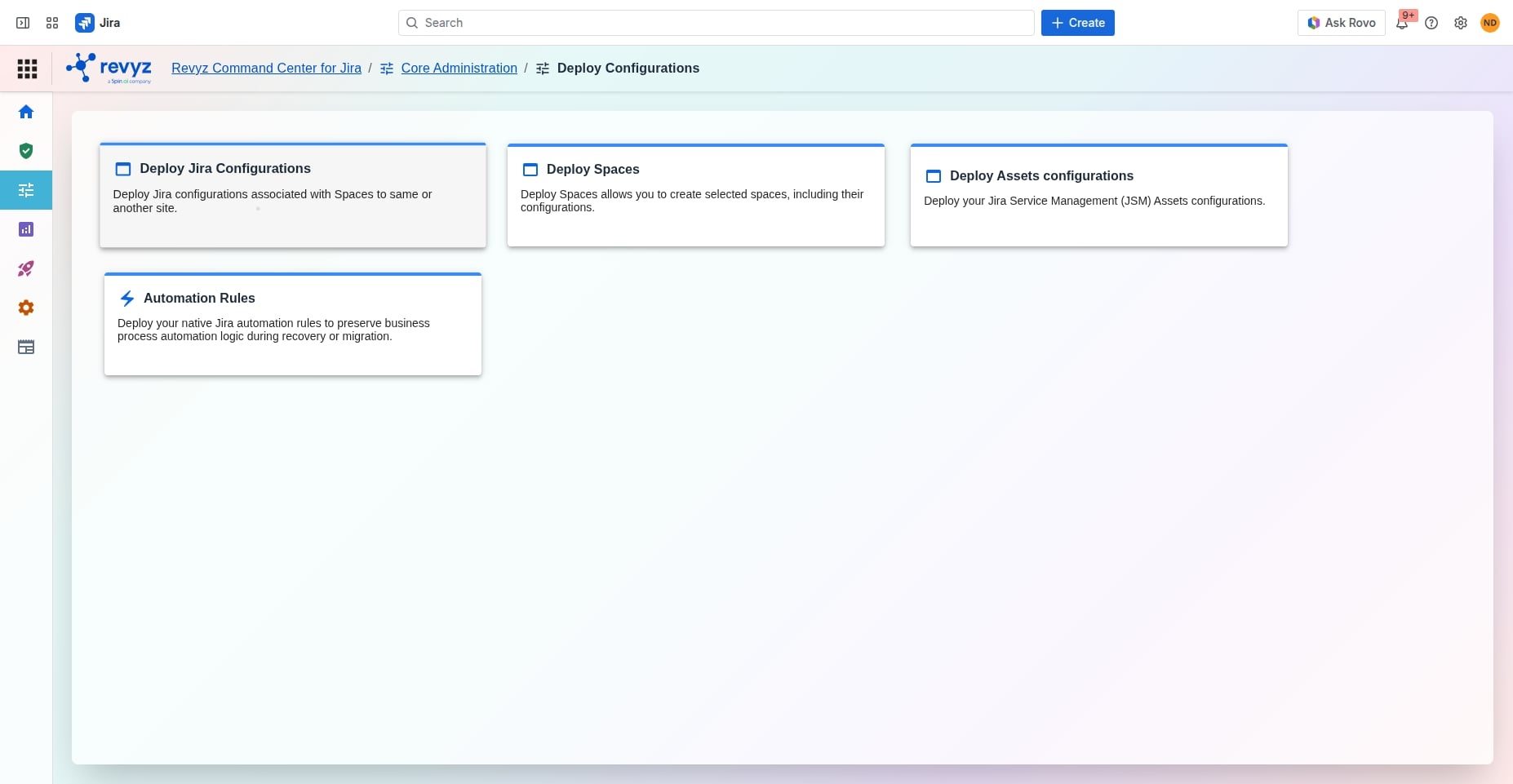This screenshot has width=1513, height=784.
Task: Click the Deploy Configurations breadcrumb text
Action: pyautogui.click(x=628, y=69)
